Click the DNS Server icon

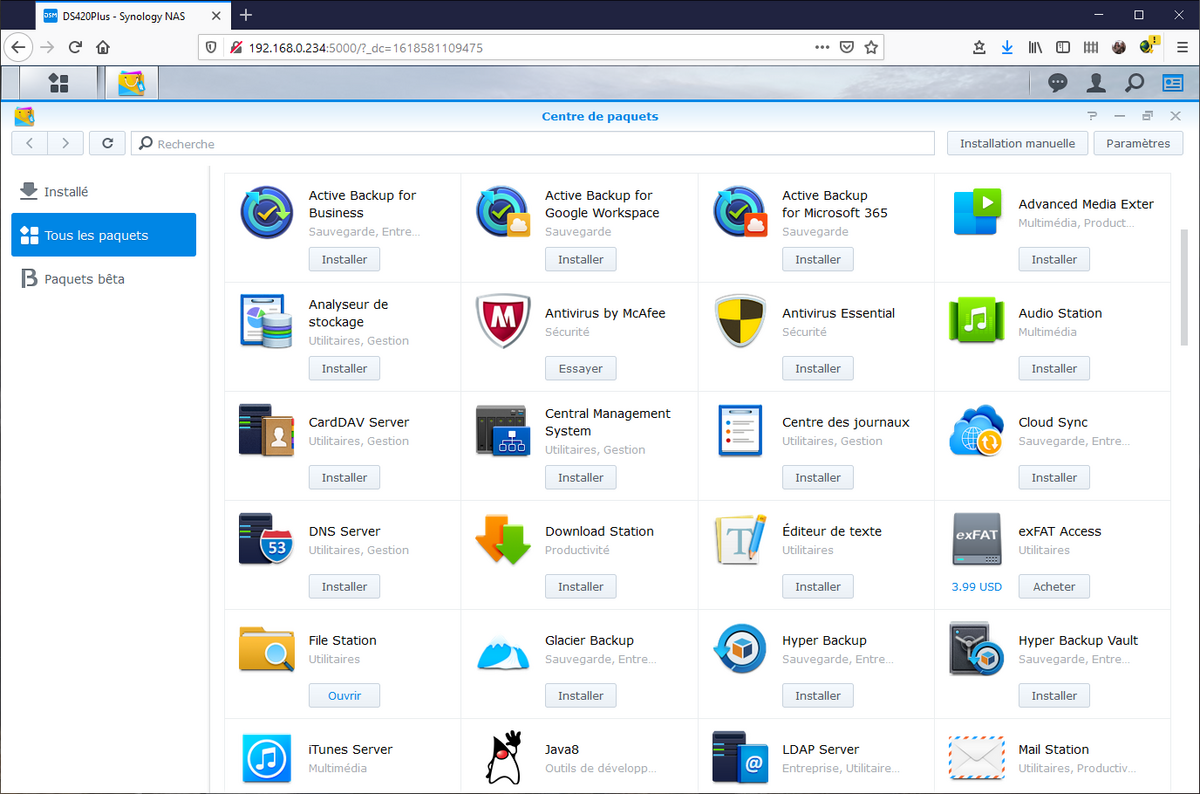(266, 539)
